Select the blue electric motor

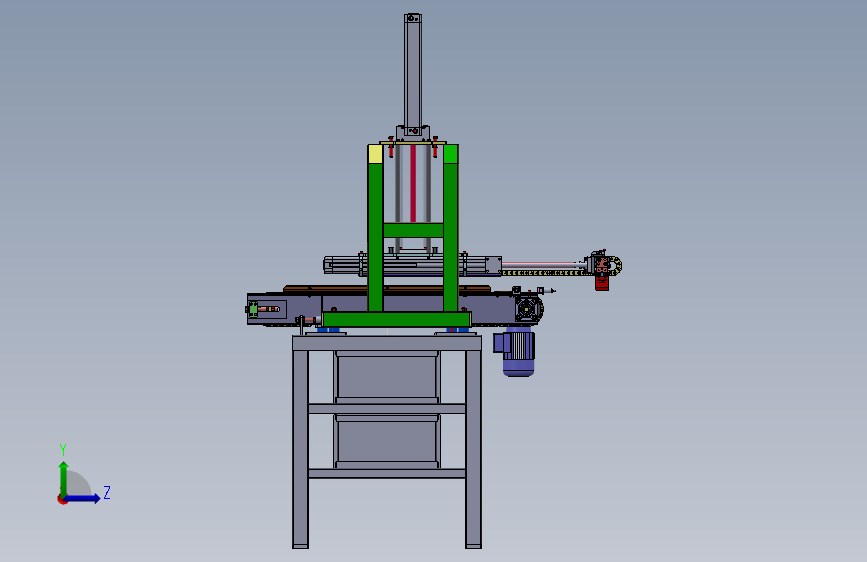tap(515, 352)
